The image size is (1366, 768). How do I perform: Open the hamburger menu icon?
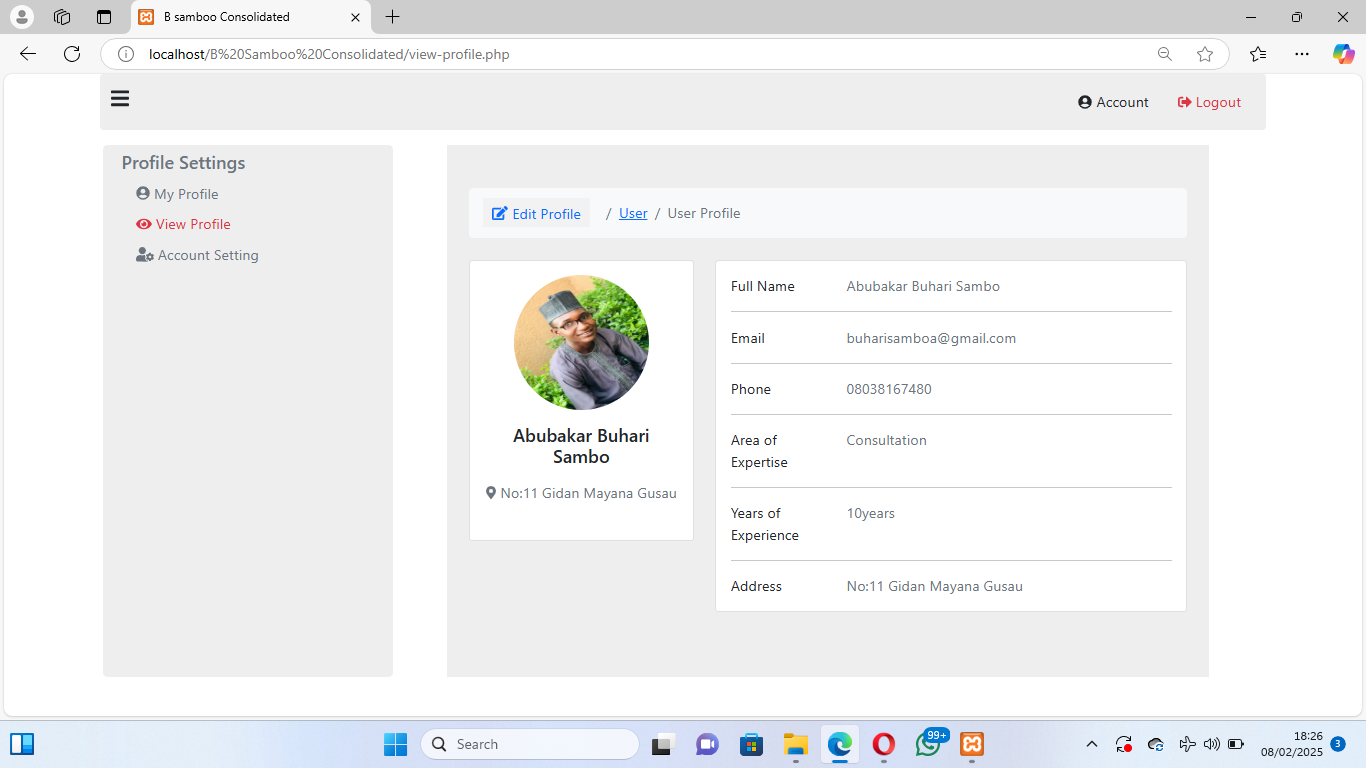click(120, 98)
